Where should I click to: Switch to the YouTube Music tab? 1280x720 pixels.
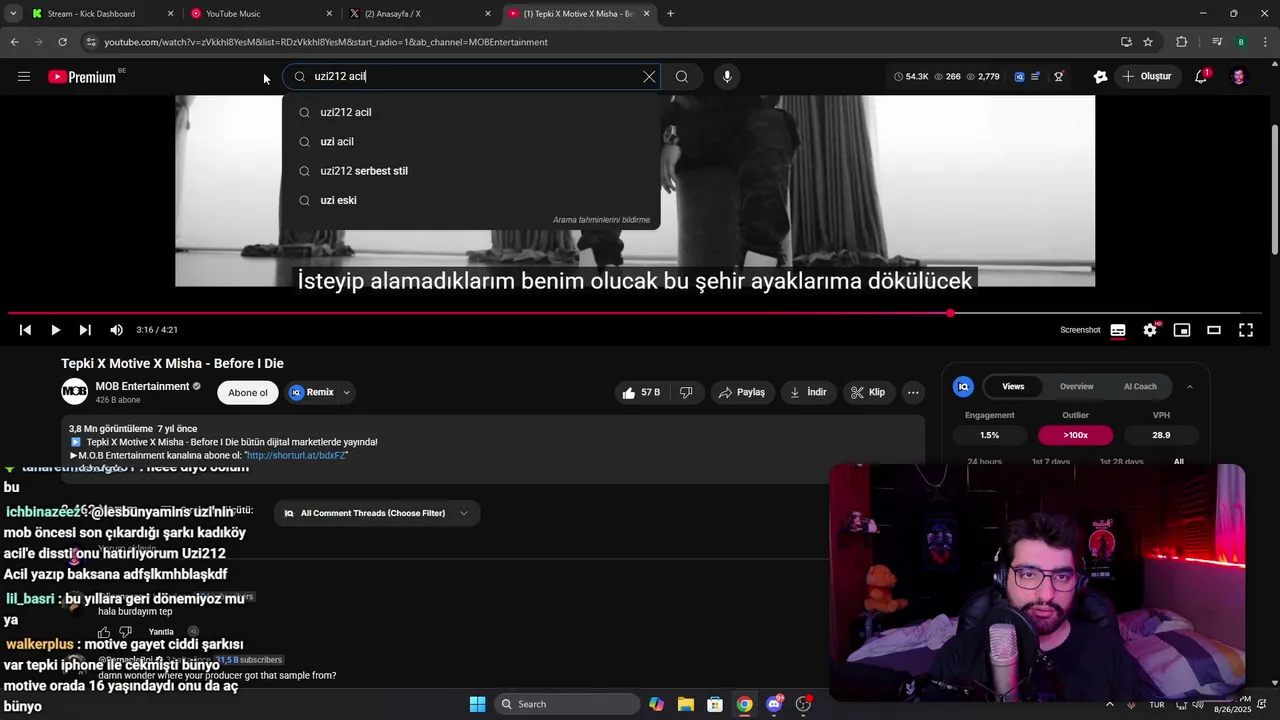click(x=260, y=14)
